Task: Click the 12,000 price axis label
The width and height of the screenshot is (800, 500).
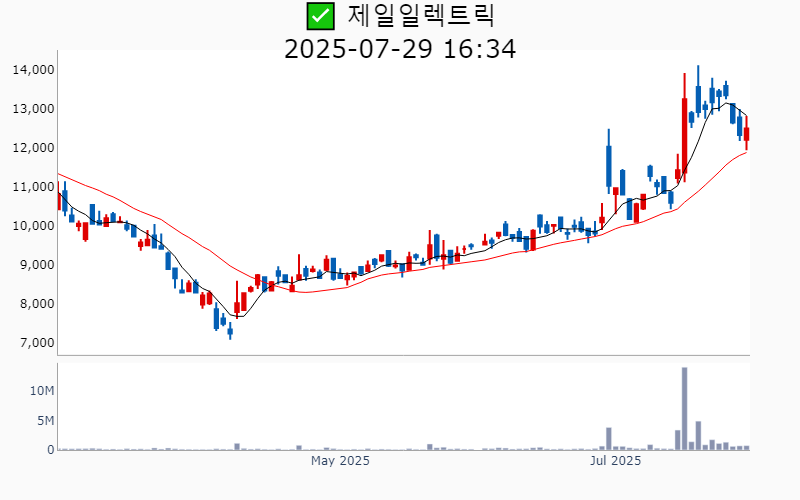Action: [x=33, y=148]
